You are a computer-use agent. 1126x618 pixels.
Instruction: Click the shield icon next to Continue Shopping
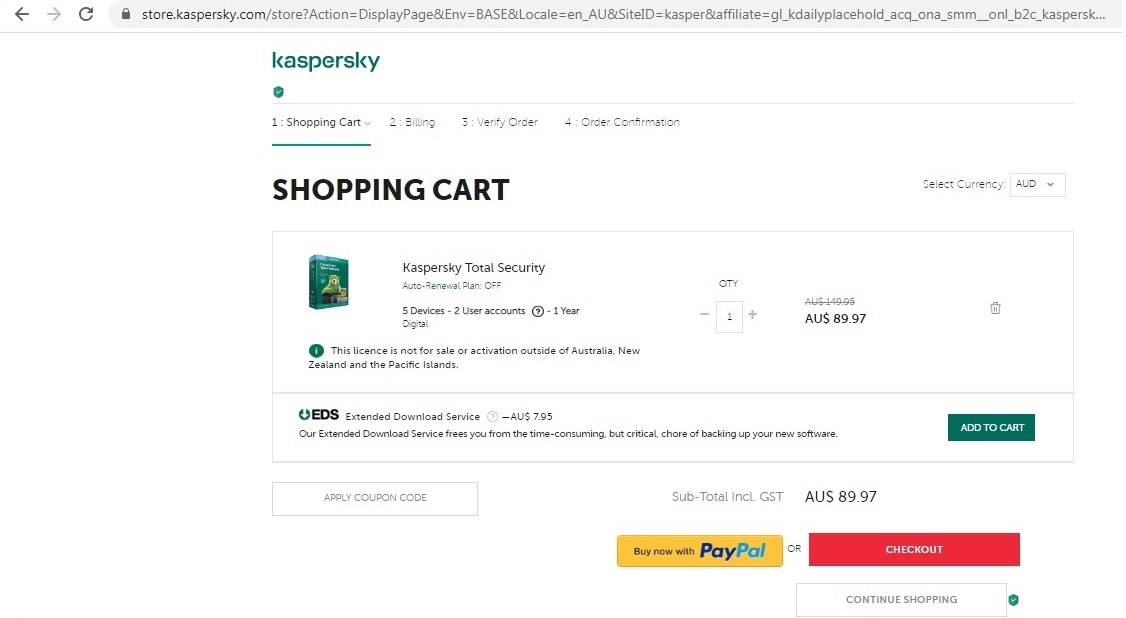coord(1013,600)
